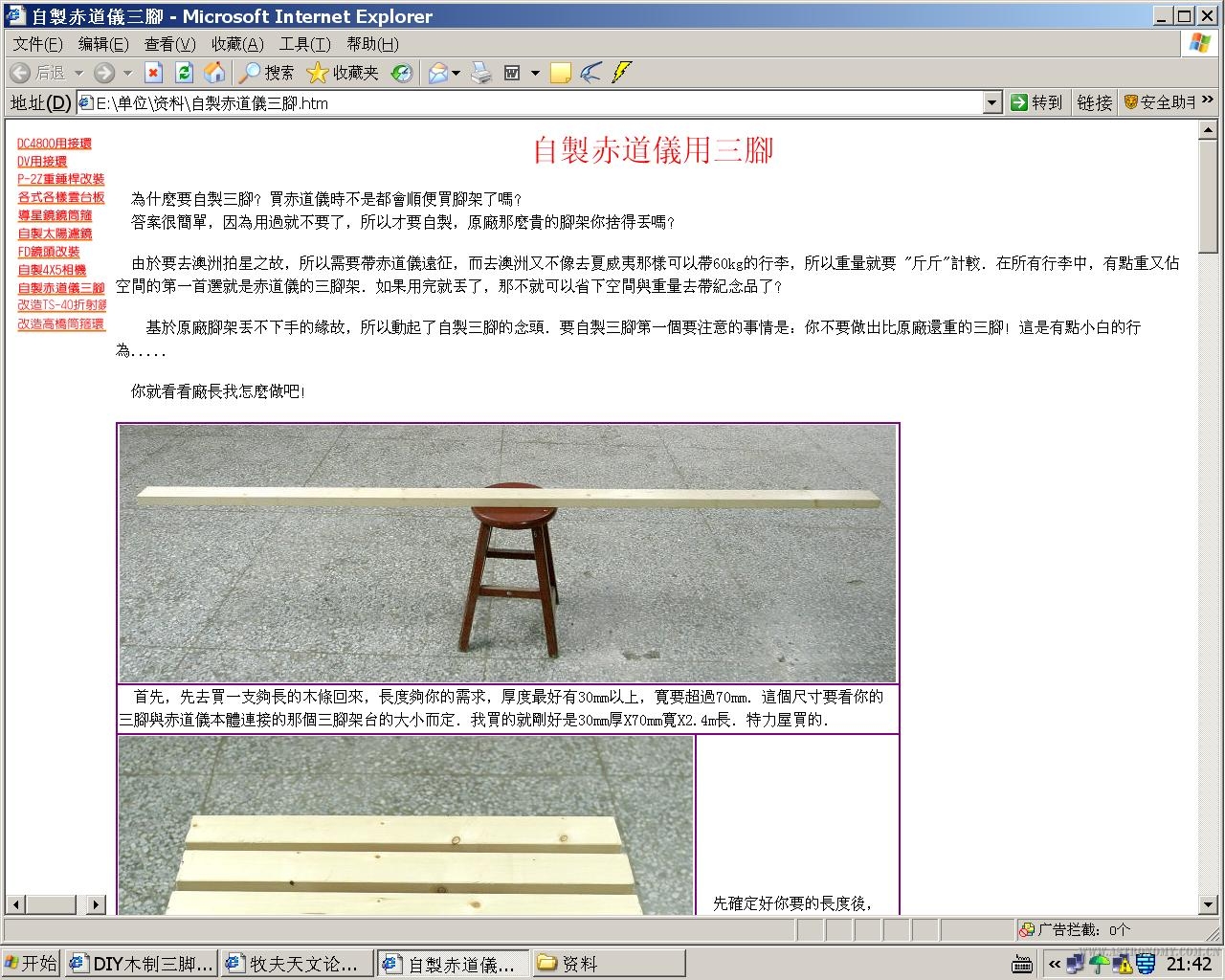Click the Edit with Word icon
The width and height of the screenshot is (1225, 980).
pos(512,73)
